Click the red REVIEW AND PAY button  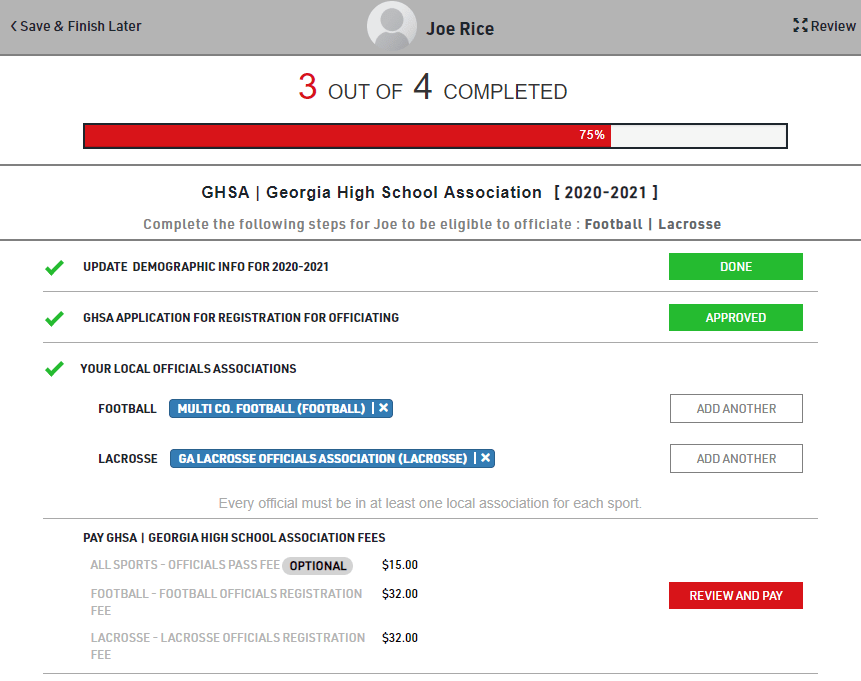735,595
